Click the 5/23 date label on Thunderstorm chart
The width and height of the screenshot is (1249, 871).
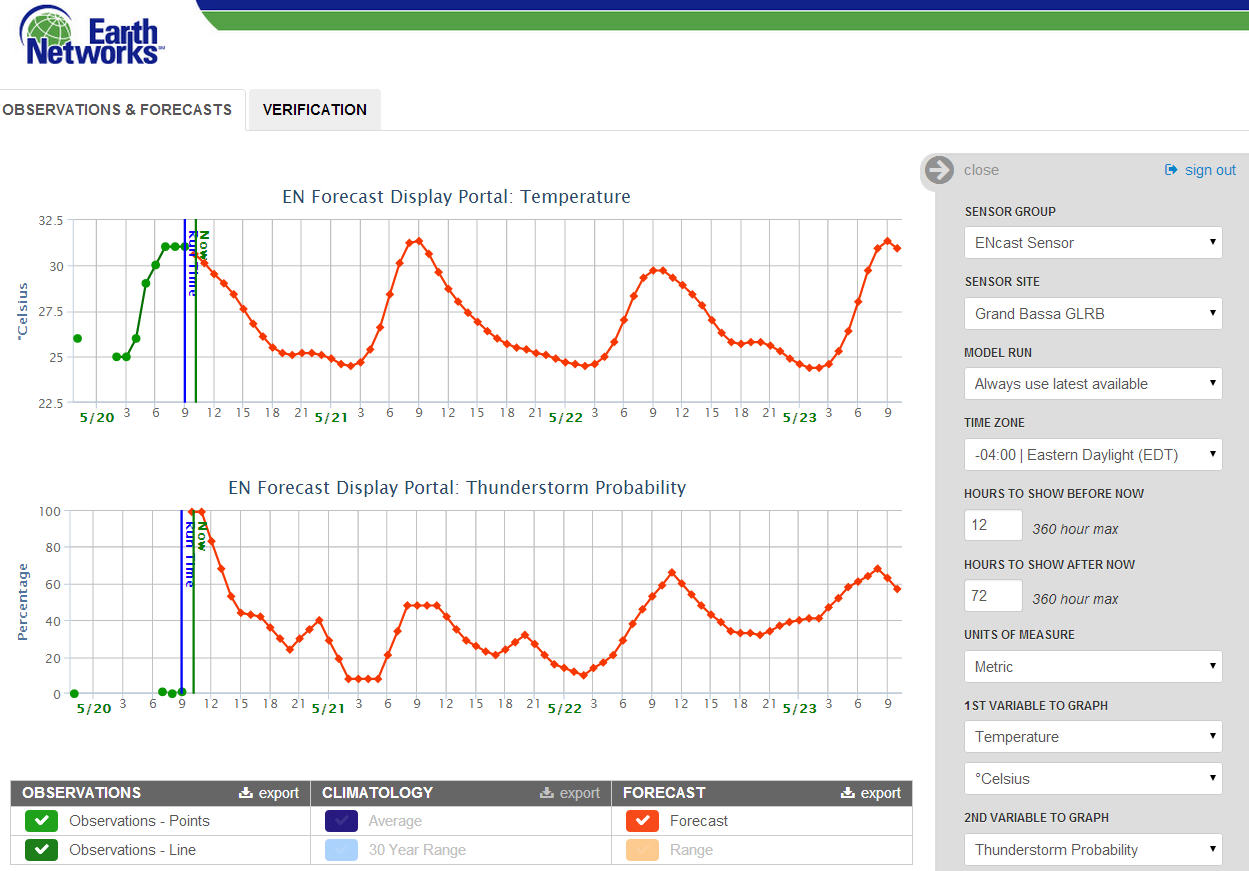[x=799, y=709]
